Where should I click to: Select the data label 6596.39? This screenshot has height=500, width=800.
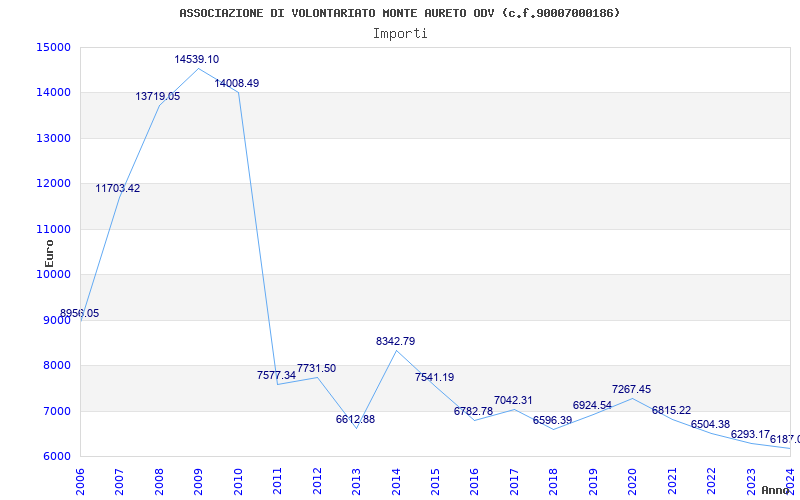[x=553, y=420]
